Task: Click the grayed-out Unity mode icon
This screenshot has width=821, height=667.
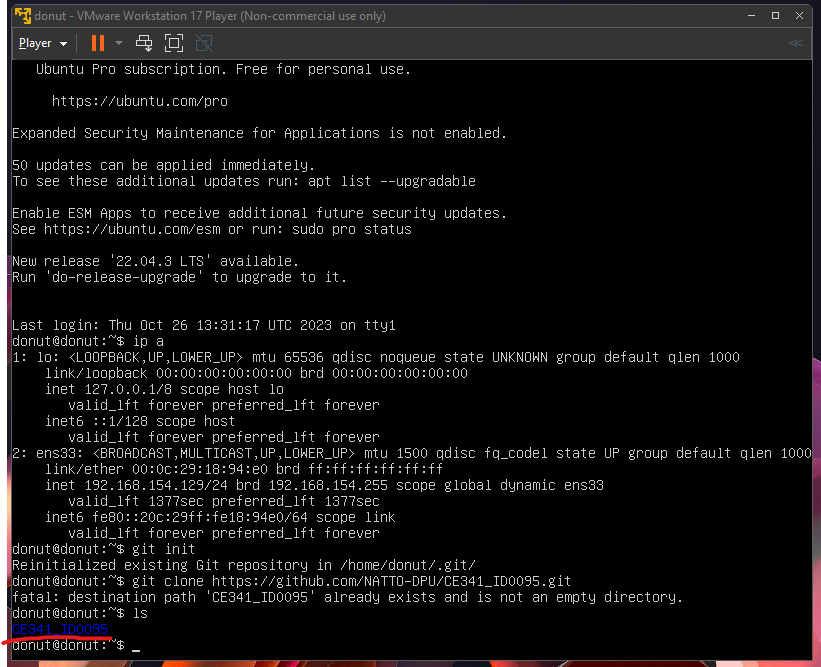Action: (x=203, y=43)
